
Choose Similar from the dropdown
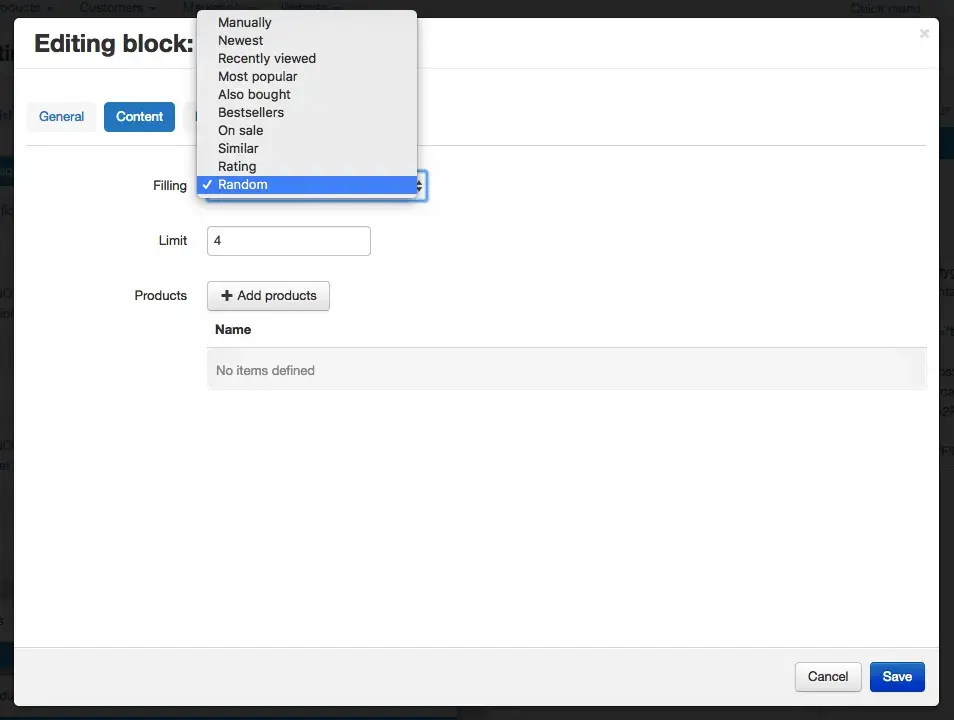238,148
